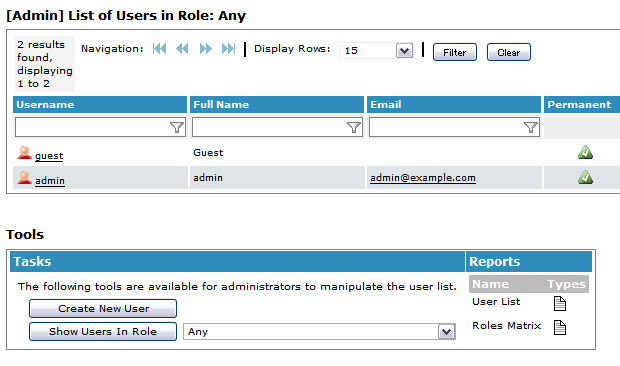Sort by the Full Name column header
This screenshot has height=366, width=620.
click(x=277, y=104)
